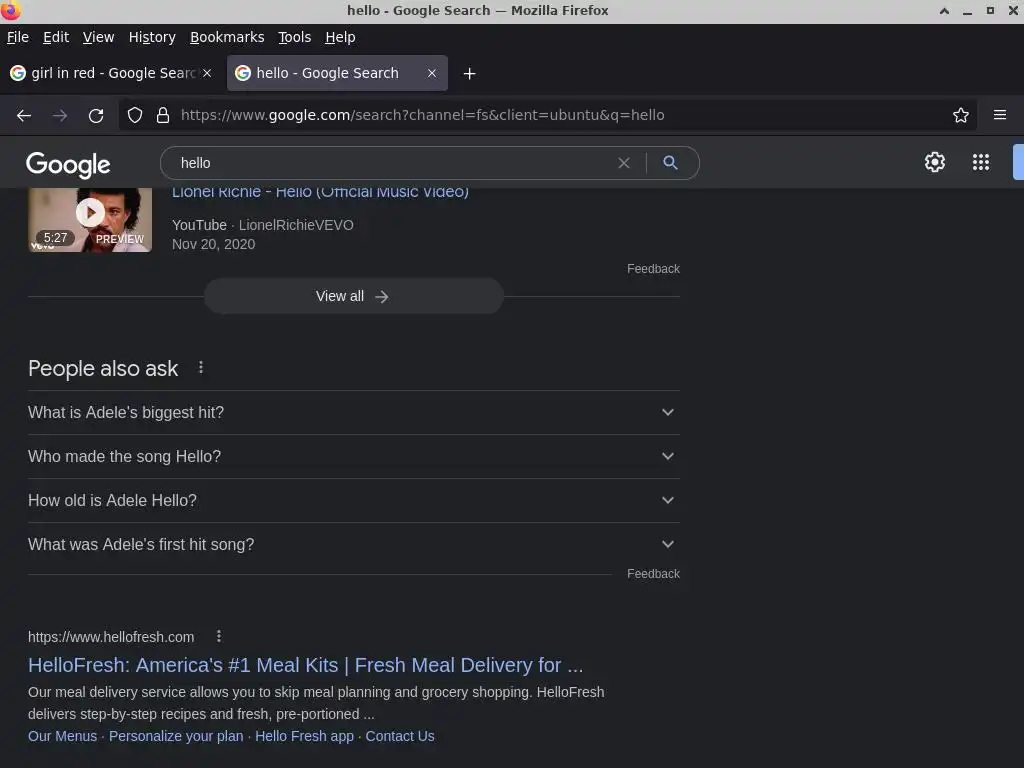Play the Lionel Richie video preview
This screenshot has width=1024, height=768.
tap(90, 213)
